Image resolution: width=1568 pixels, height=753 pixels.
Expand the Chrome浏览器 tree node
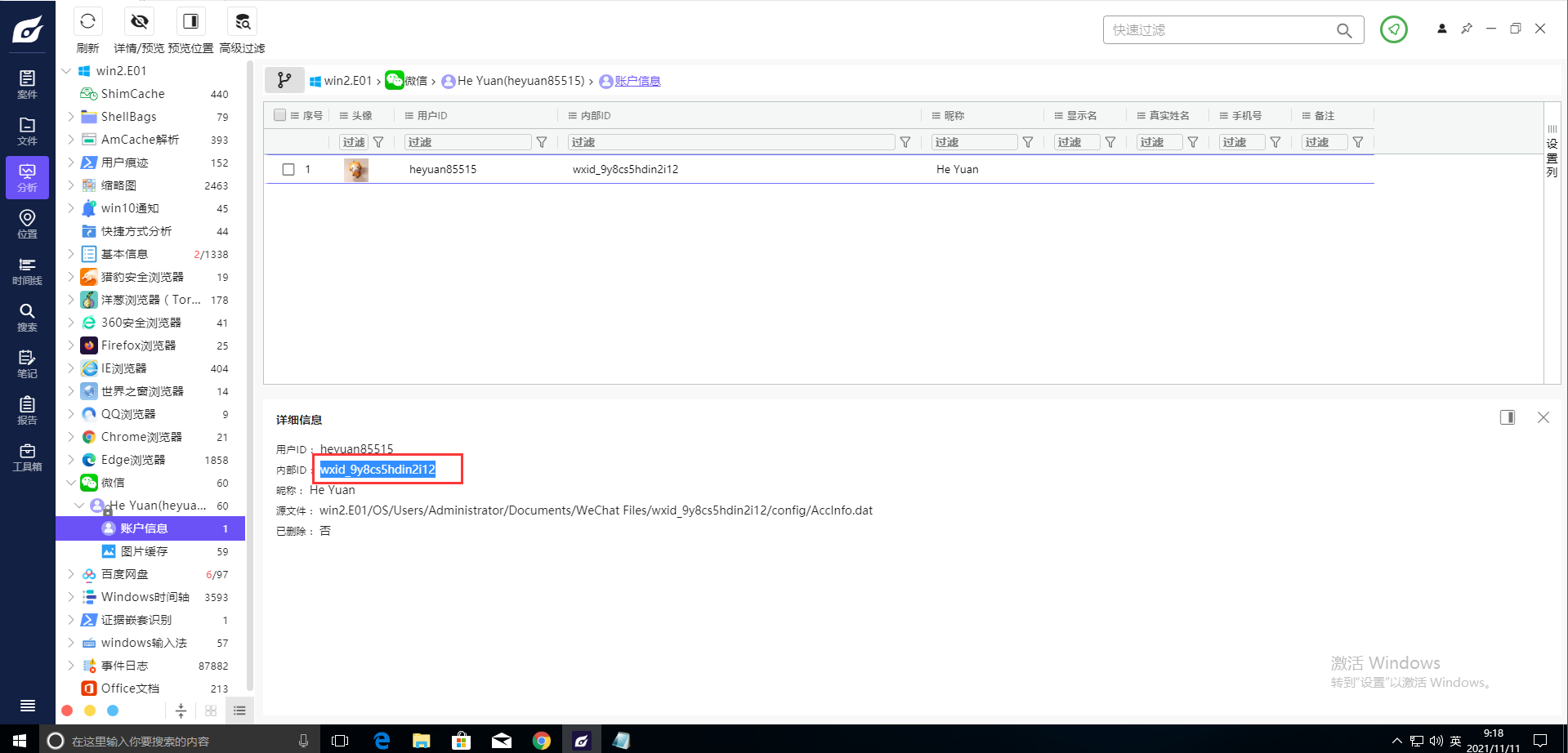[71, 437]
